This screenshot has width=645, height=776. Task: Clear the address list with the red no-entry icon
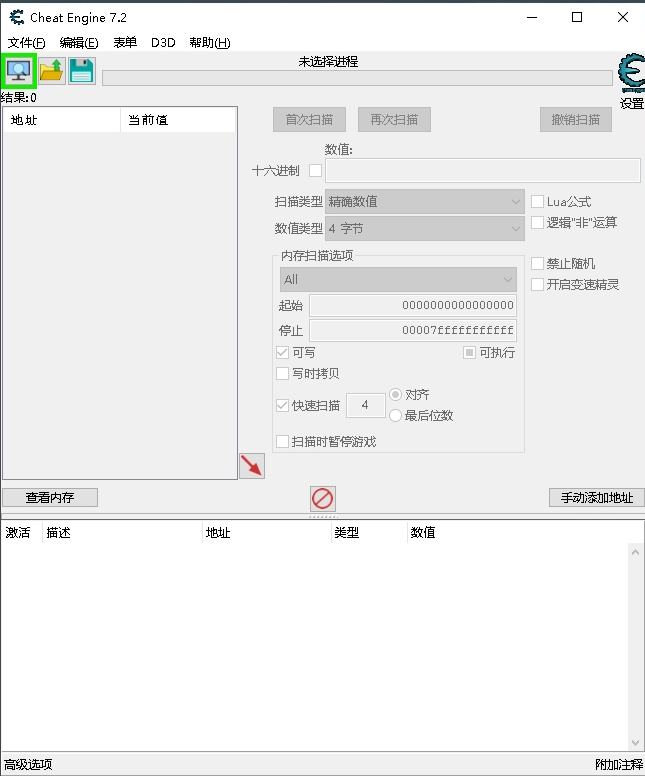(323, 498)
